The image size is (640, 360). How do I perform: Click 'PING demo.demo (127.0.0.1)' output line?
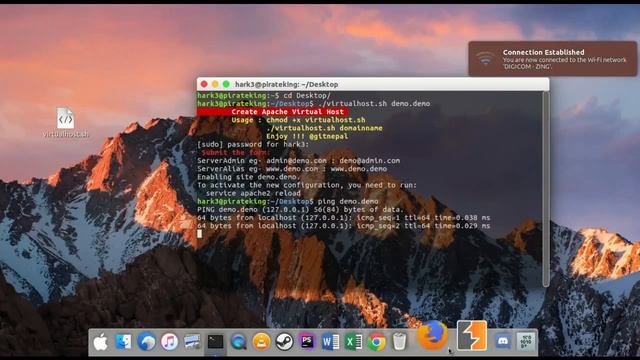click(300, 210)
